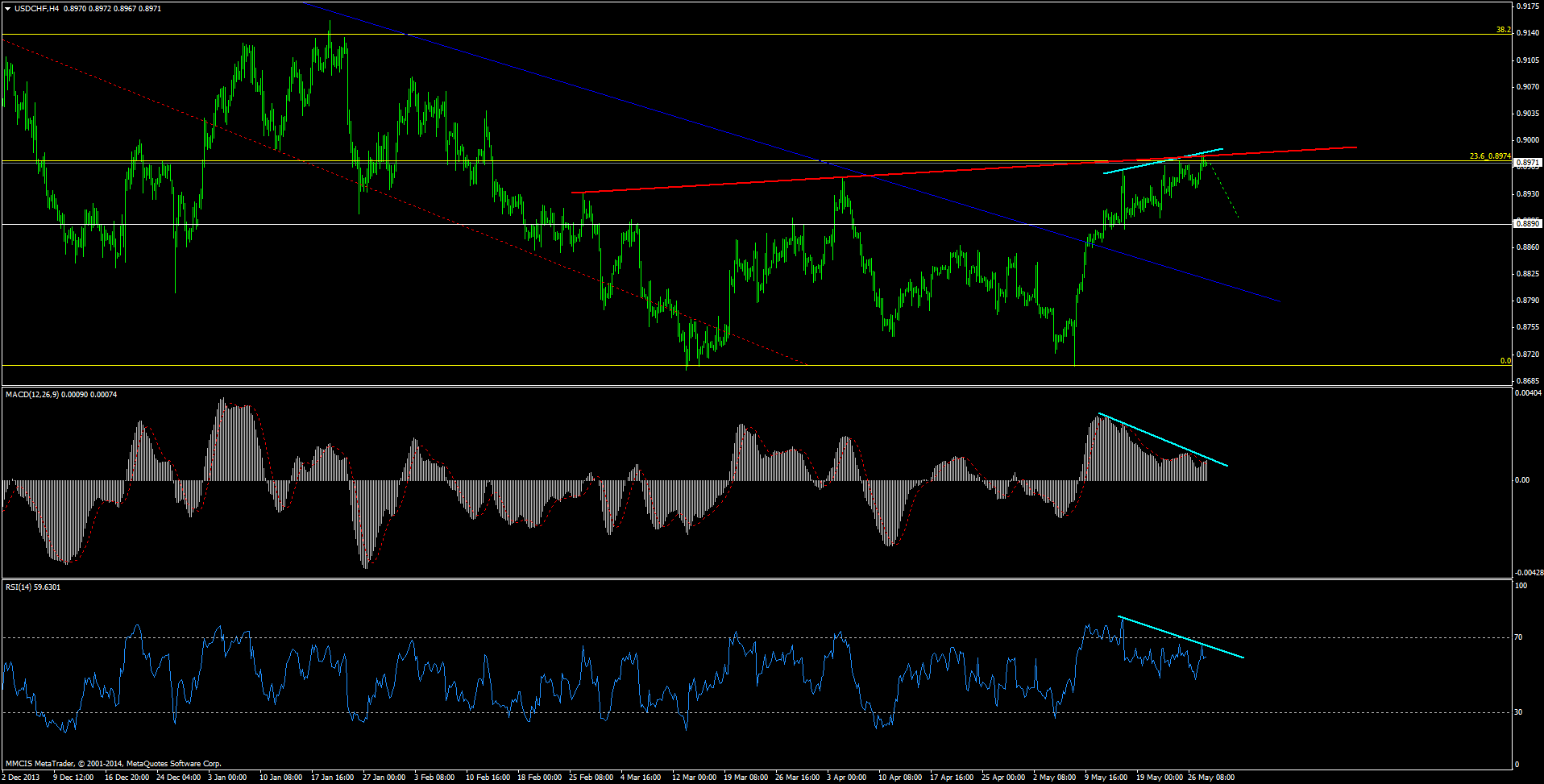Click the 0.9070 price axis label
Image resolution: width=1544 pixels, height=784 pixels.
[x=1528, y=87]
